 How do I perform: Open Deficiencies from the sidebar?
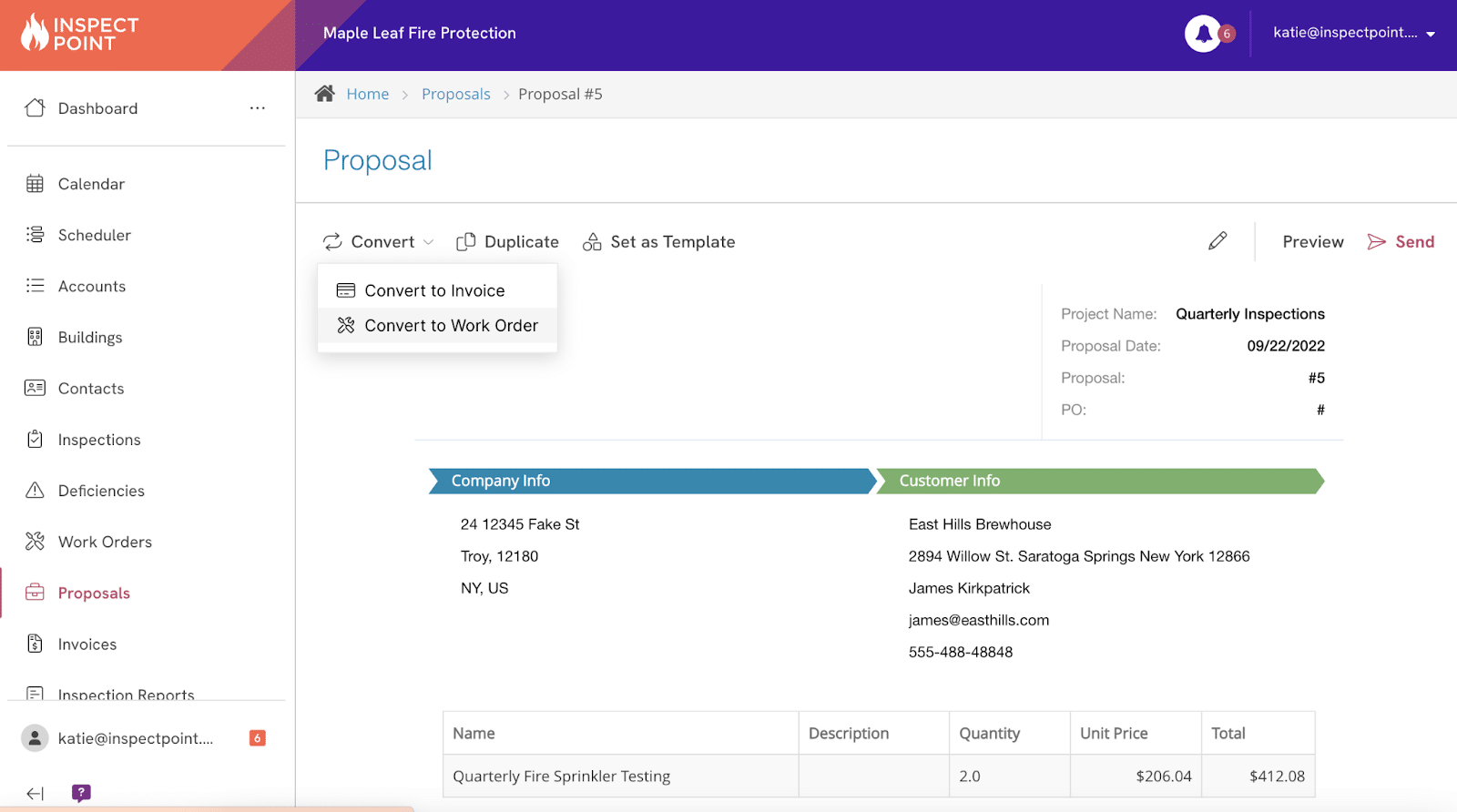pyautogui.click(x=101, y=491)
